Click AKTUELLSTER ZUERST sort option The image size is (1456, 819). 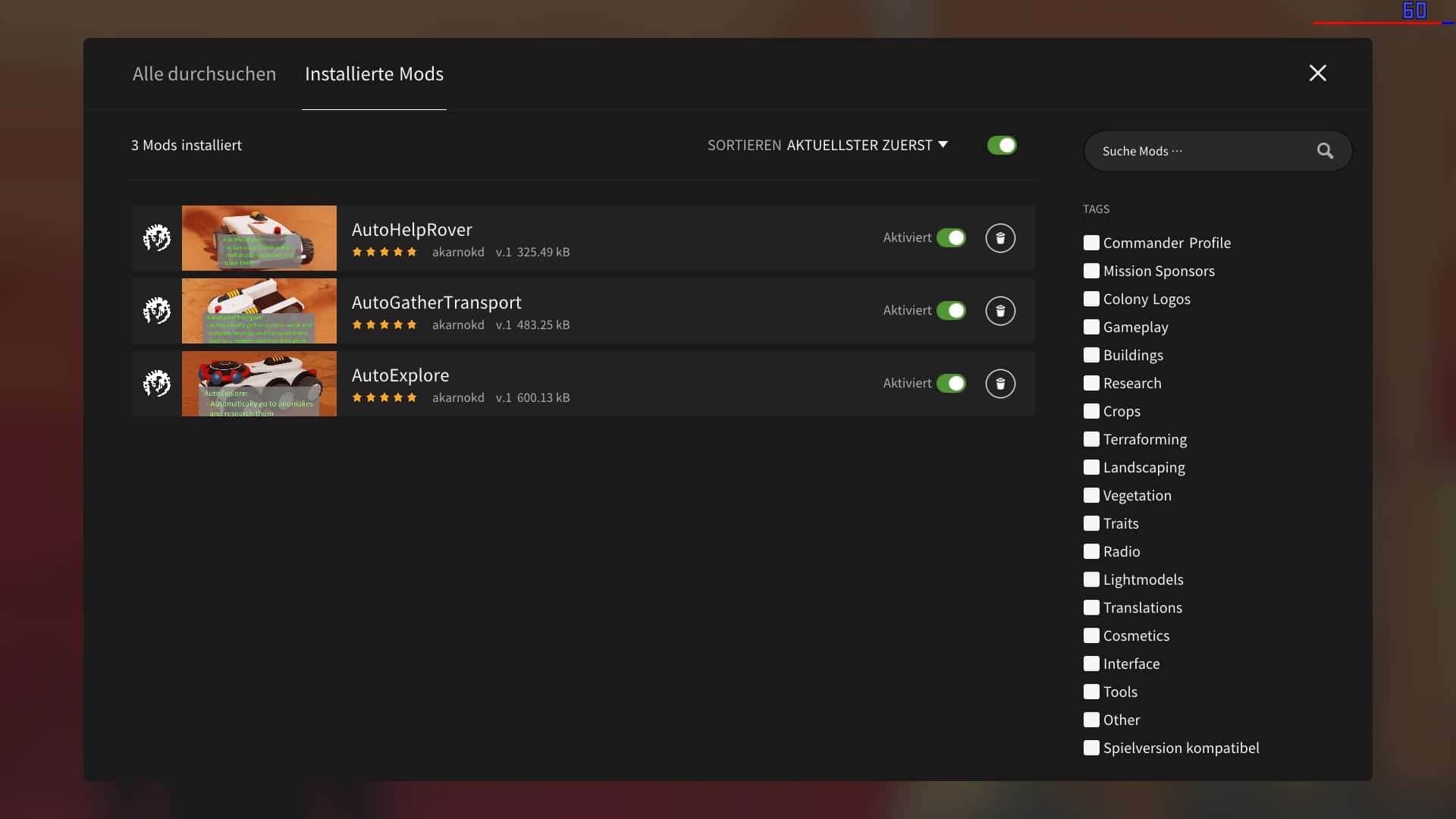click(x=858, y=146)
